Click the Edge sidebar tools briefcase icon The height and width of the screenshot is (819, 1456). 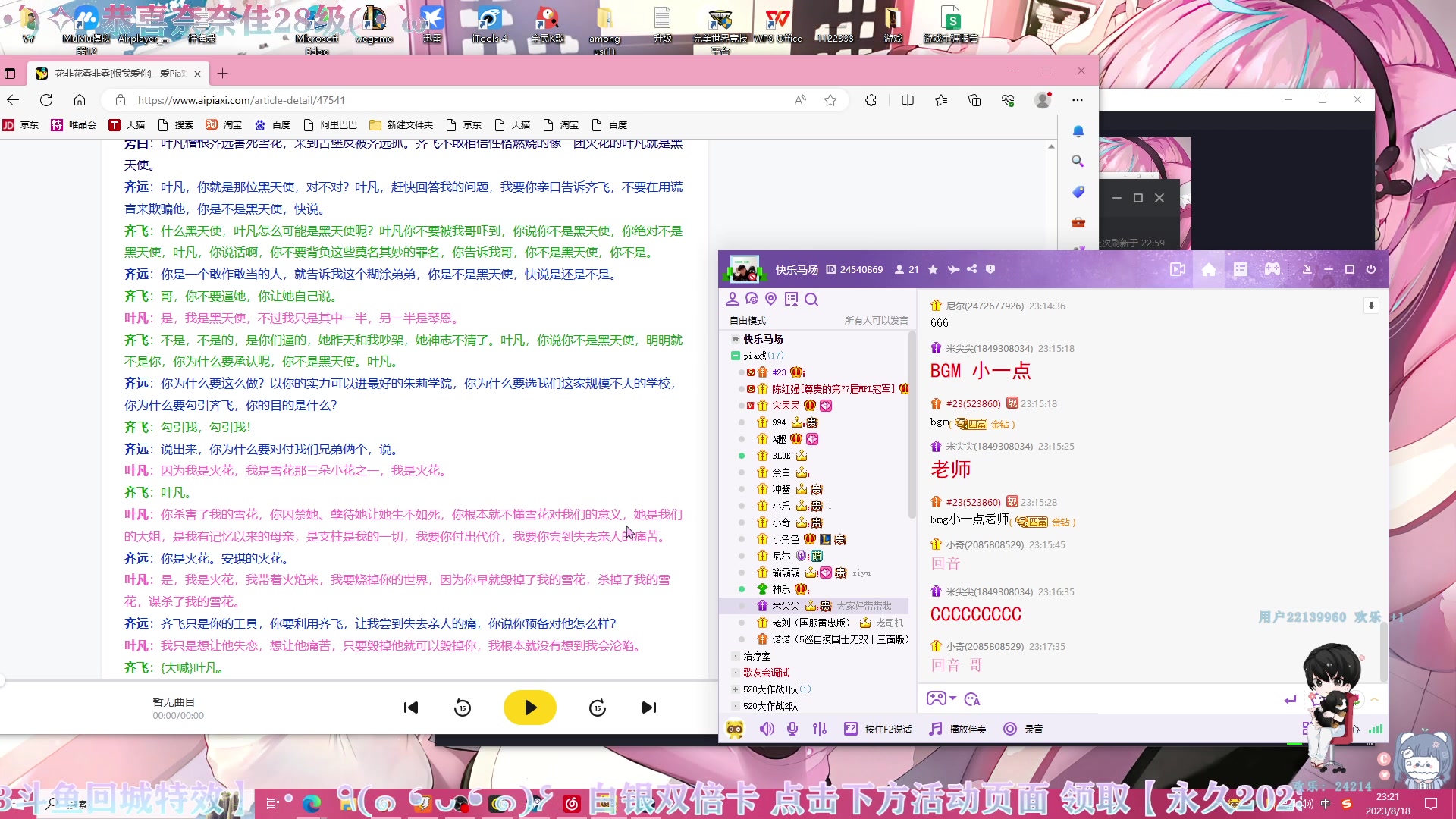pyautogui.click(x=1078, y=222)
